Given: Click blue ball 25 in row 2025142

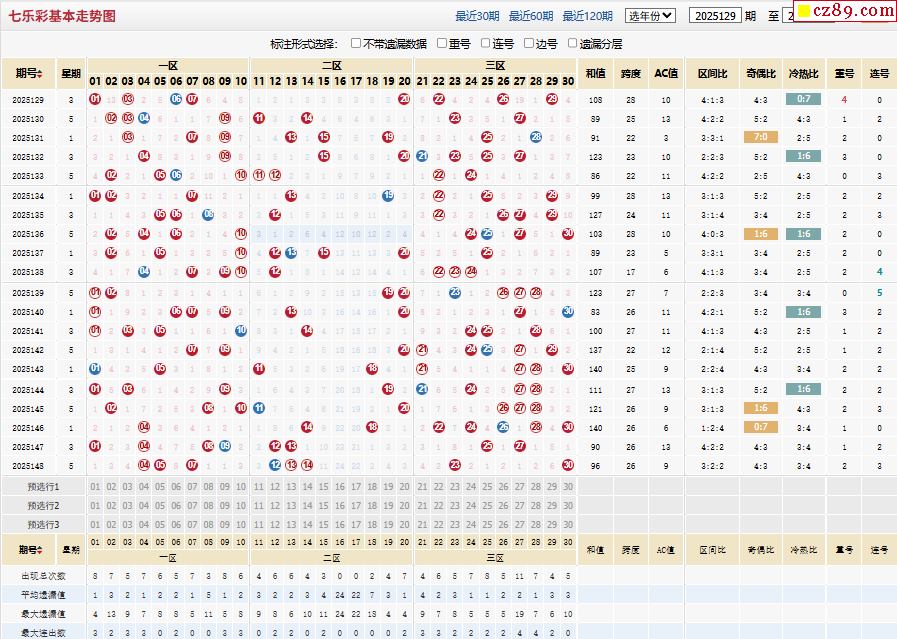Looking at the screenshot, I should (x=487, y=350).
